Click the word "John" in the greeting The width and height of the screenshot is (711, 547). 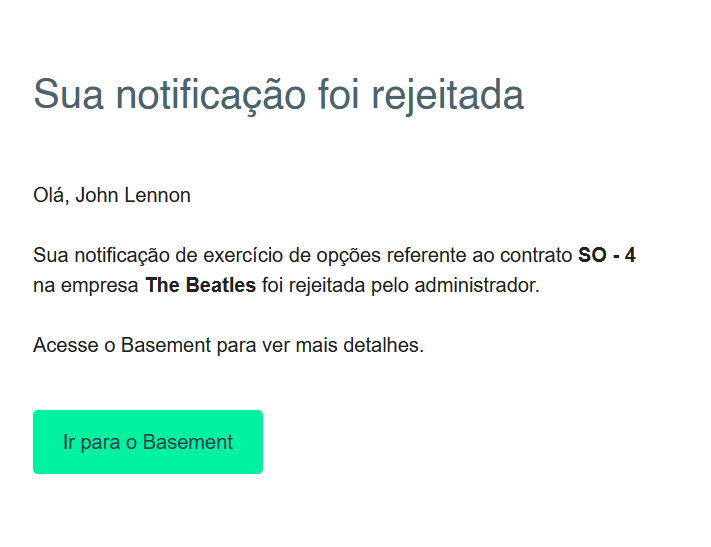pyautogui.click(x=97, y=195)
